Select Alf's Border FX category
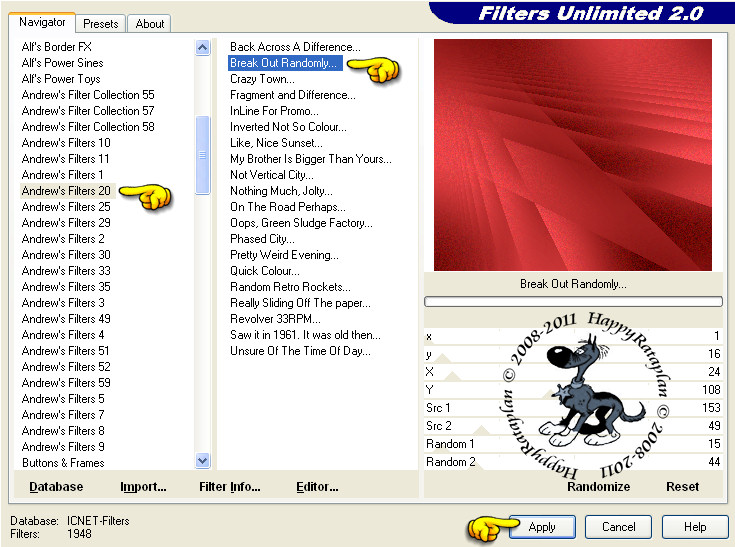This screenshot has width=735, height=547. (x=57, y=47)
